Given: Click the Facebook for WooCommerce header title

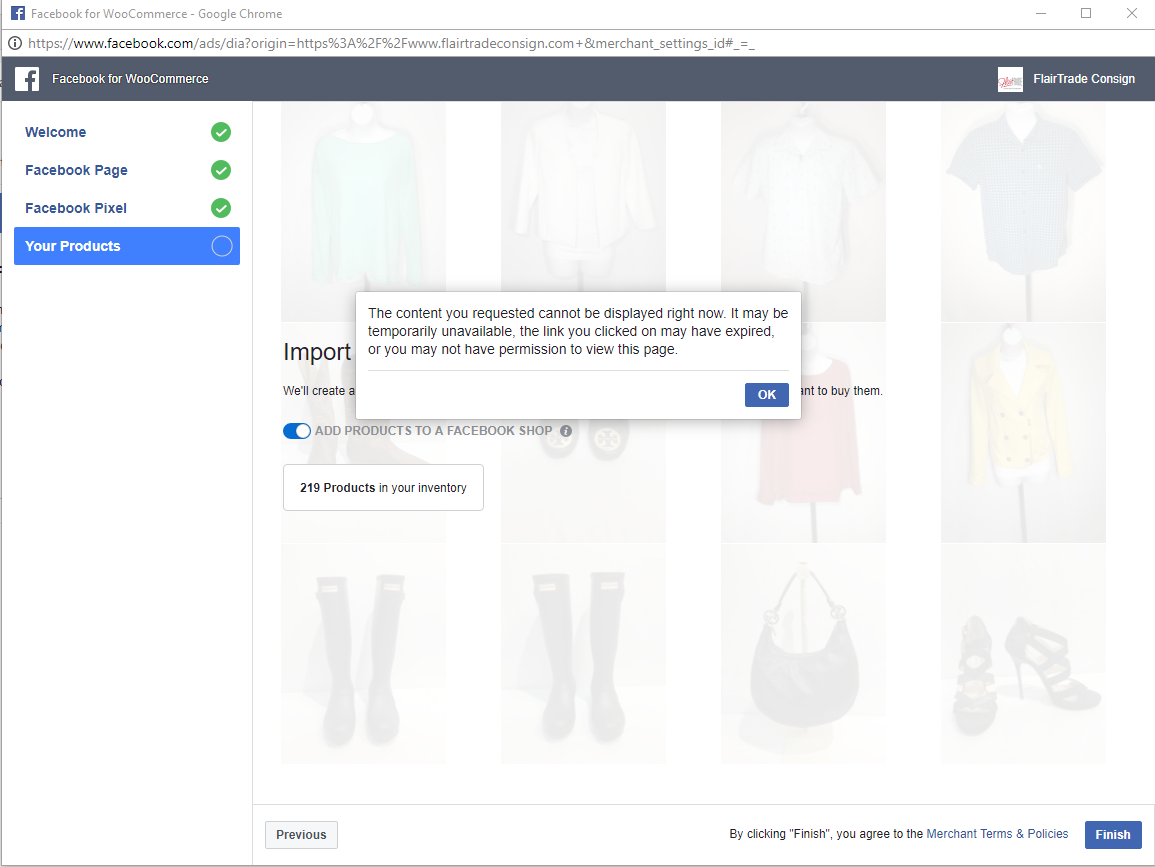Looking at the screenshot, I should [130, 79].
